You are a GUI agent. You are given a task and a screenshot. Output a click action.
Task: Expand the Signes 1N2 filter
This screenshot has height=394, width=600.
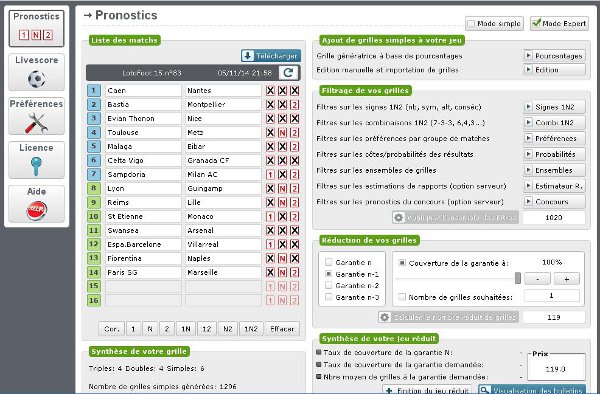pyautogui.click(x=554, y=107)
